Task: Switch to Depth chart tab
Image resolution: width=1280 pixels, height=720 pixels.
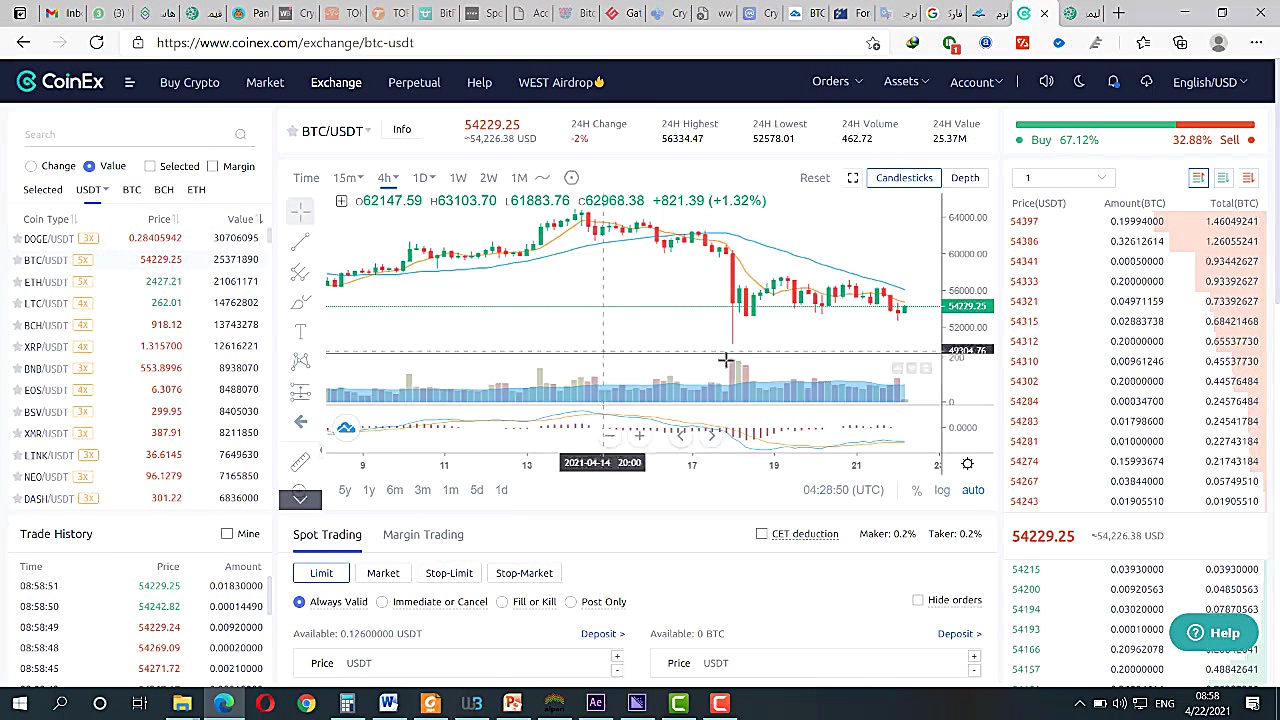Action: click(x=965, y=178)
